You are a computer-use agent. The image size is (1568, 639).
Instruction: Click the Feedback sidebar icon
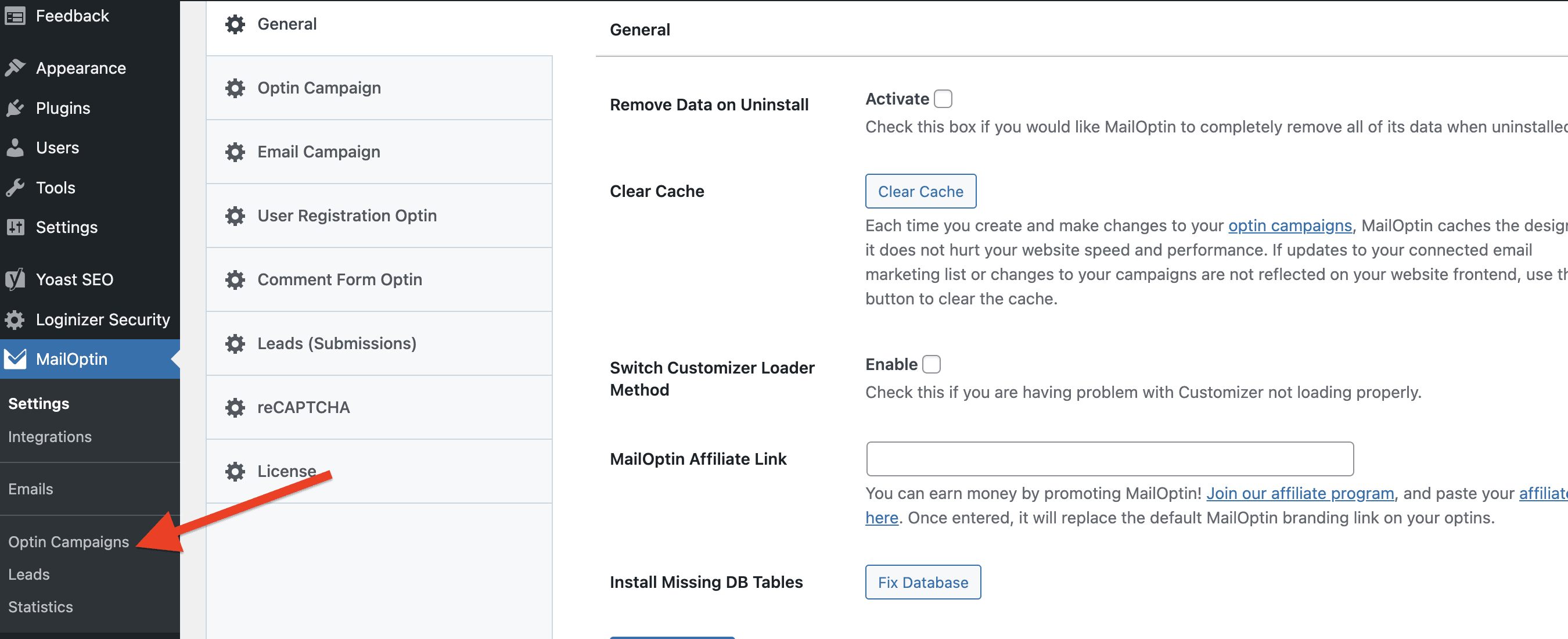[15, 16]
